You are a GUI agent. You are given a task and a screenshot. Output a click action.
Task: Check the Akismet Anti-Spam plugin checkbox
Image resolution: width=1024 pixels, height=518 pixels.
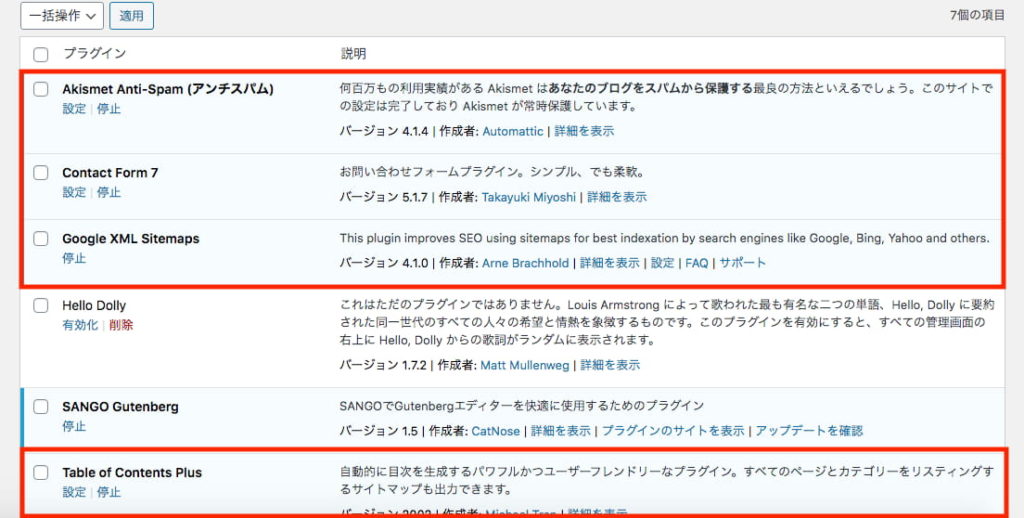(x=40, y=89)
